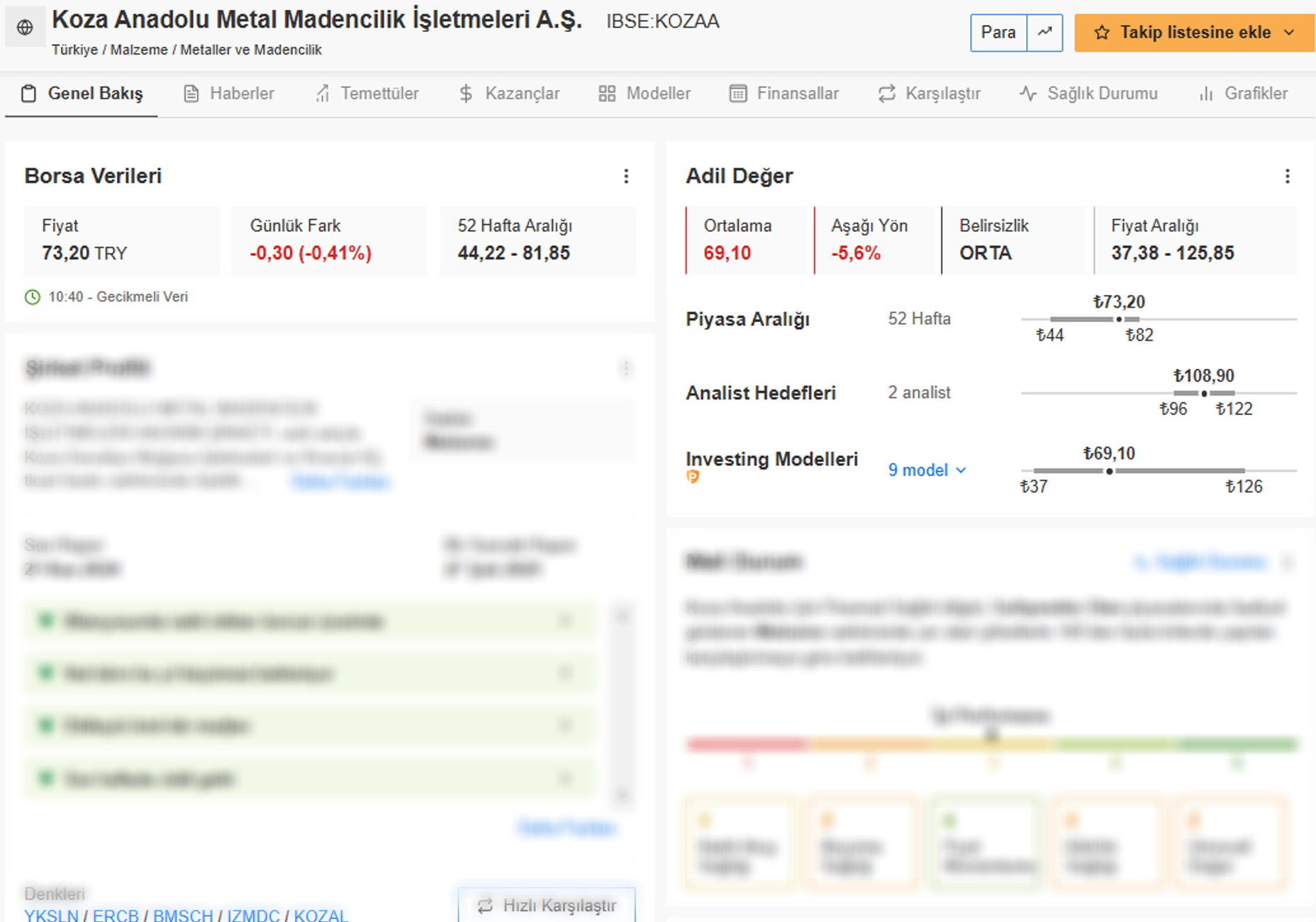1316x922 pixels.
Task: Switch to the Haberler tab
Action: click(229, 94)
